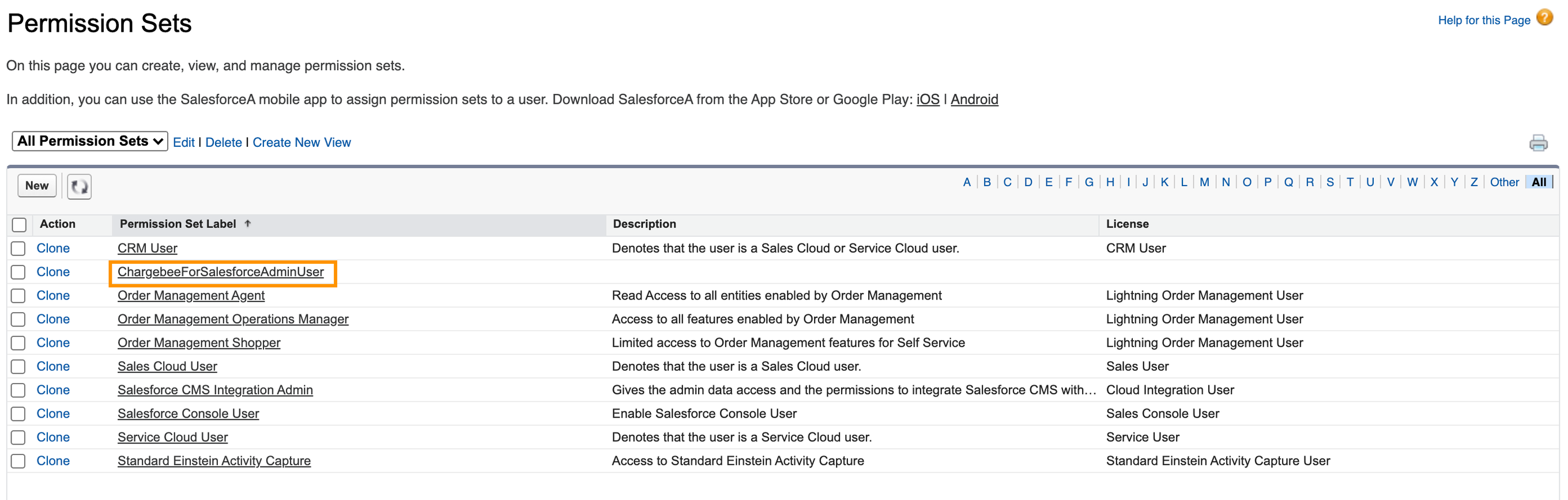Open ChargebeeForSalesforceAdminUser permission set
1568x500 pixels.
click(220, 272)
